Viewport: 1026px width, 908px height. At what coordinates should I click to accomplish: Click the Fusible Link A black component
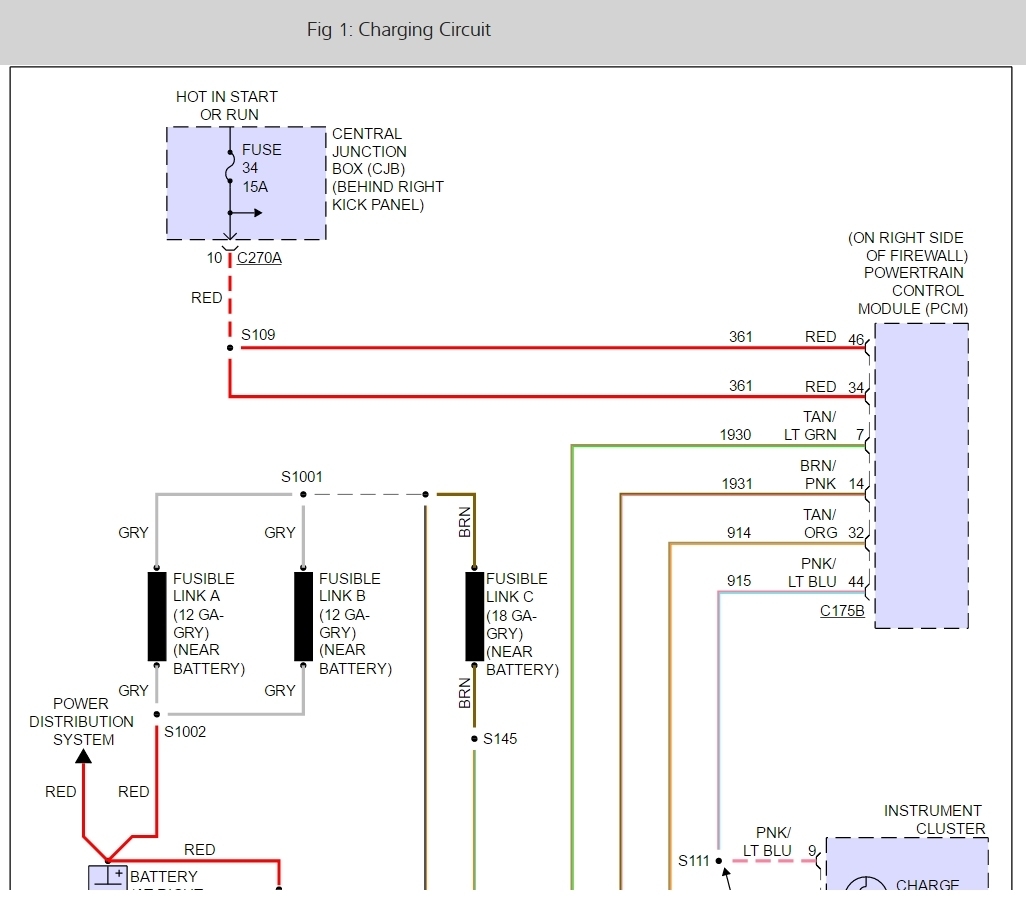pos(157,616)
